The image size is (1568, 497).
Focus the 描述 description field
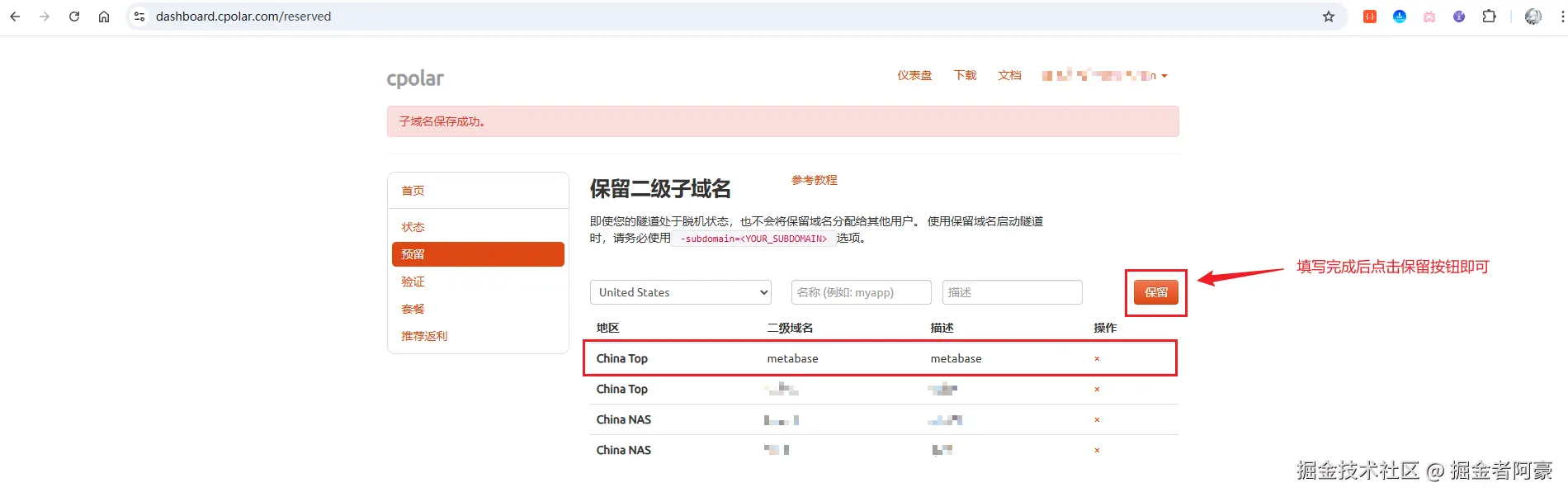click(x=1013, y=292)
